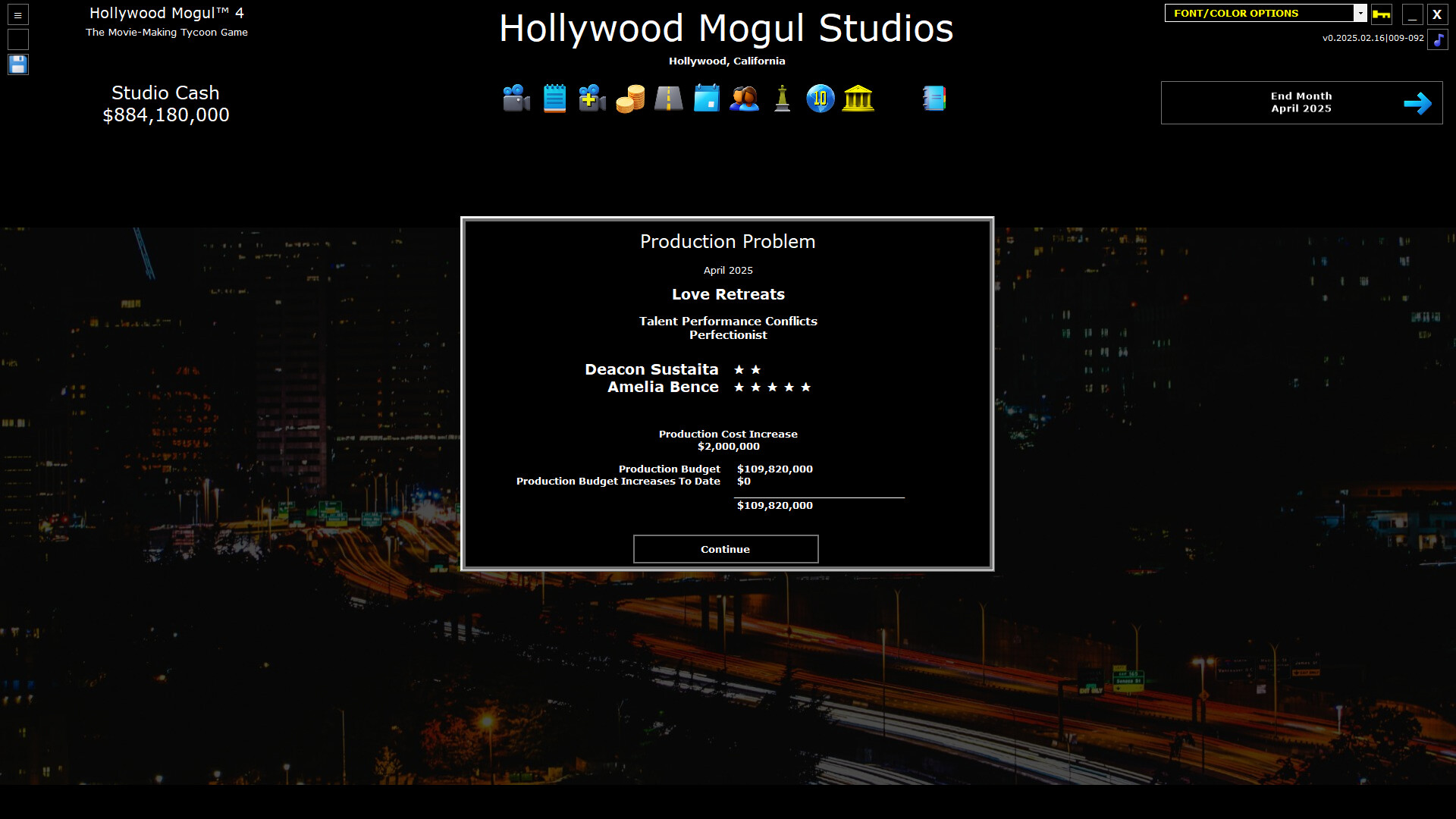Open the hamburger menu in top-left corner
Image resolution: width=1456 pixels, height=819 pixels.
[x=17, y=14]
